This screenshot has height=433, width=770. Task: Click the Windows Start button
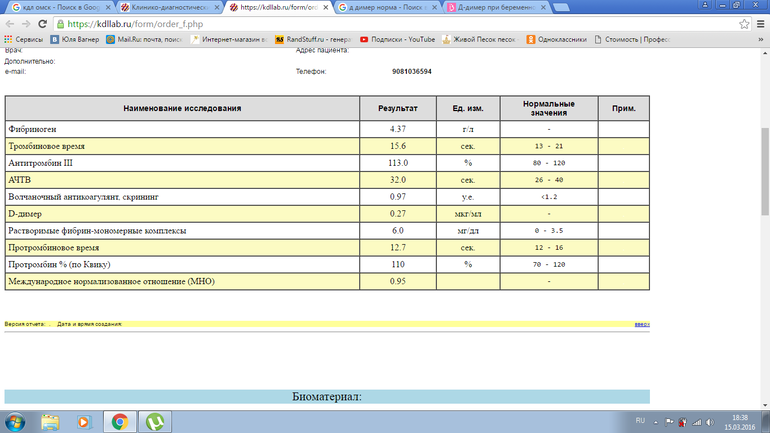[16, 421]
